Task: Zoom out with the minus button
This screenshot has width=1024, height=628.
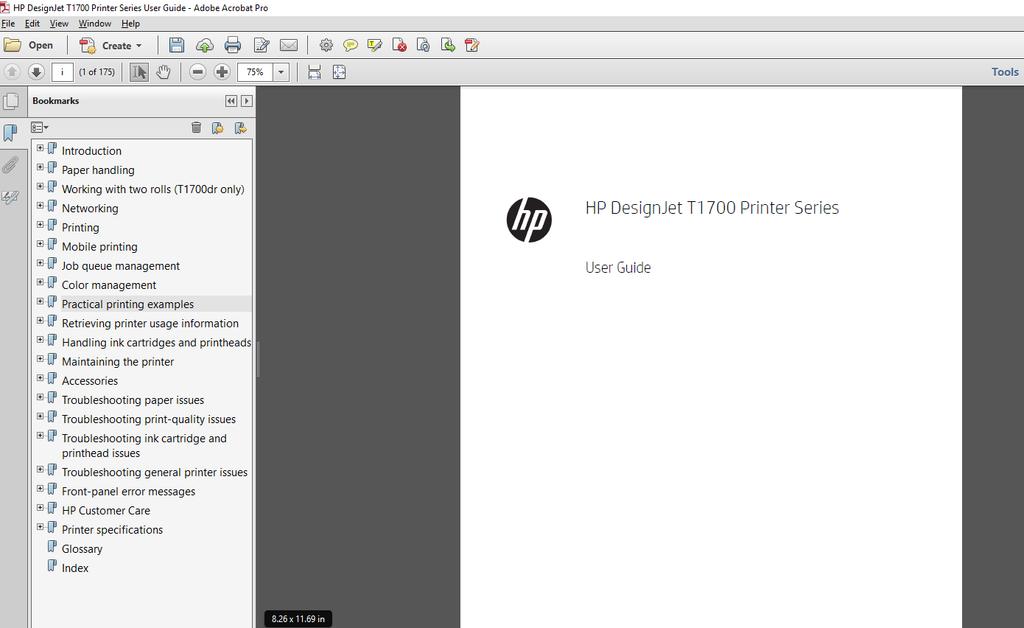Action: point(197,72)
